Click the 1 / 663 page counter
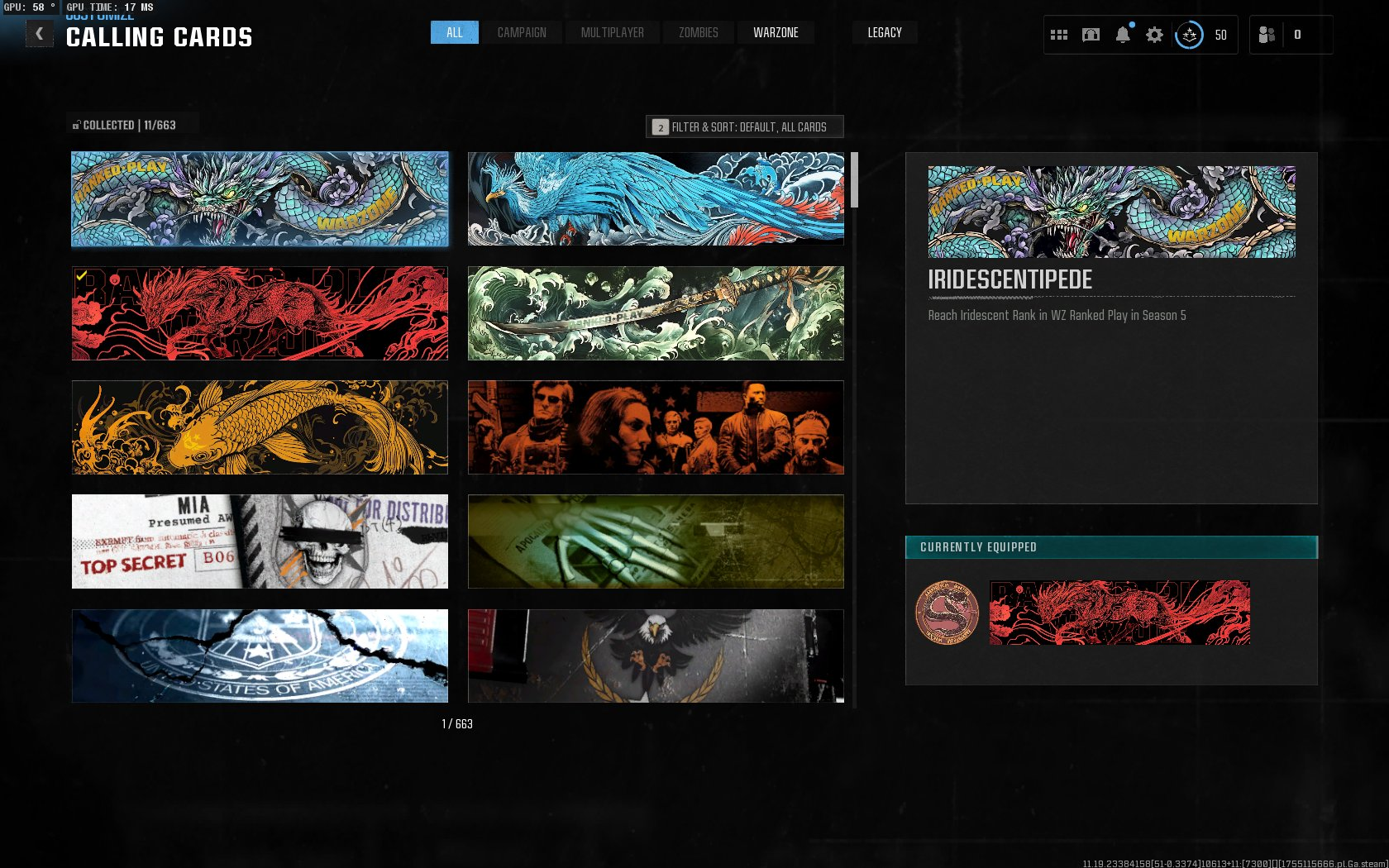1389x868 pixels. click(x=457, y=724)
